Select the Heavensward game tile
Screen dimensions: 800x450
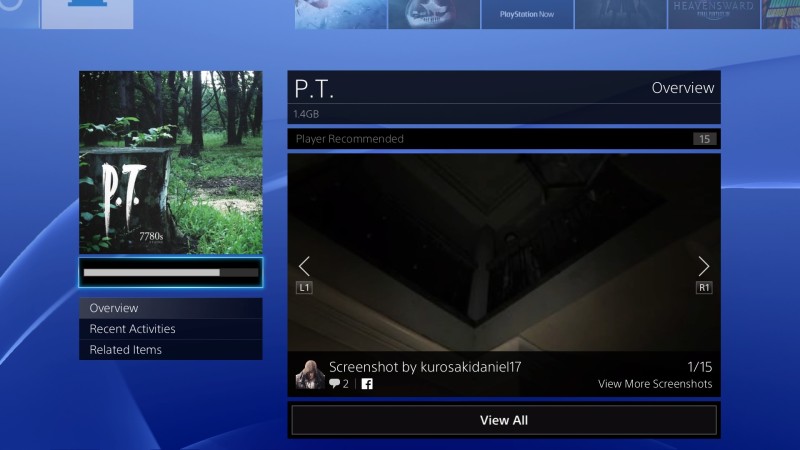(714, 14)
